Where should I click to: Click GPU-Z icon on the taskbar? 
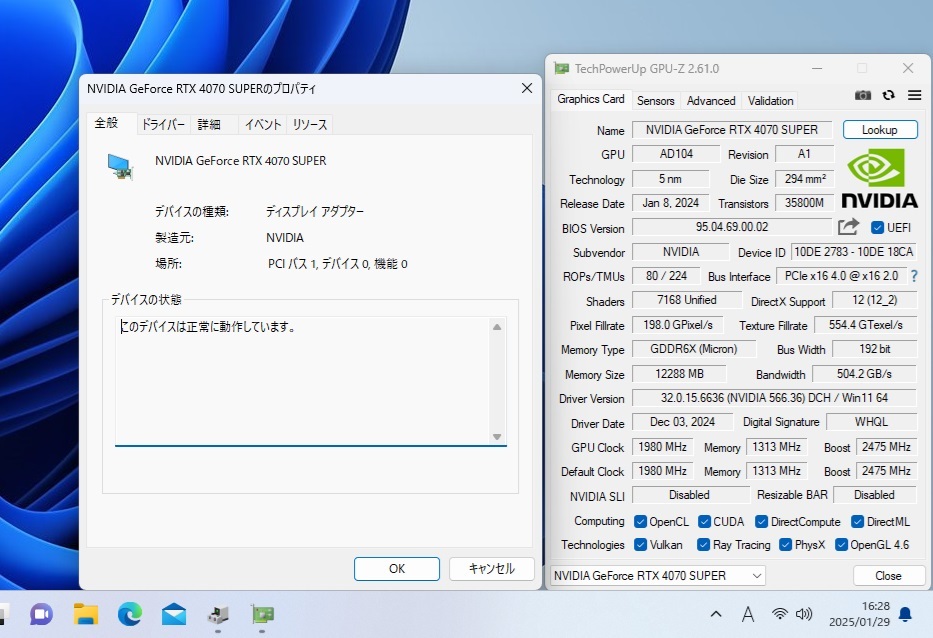click(262, 614)
